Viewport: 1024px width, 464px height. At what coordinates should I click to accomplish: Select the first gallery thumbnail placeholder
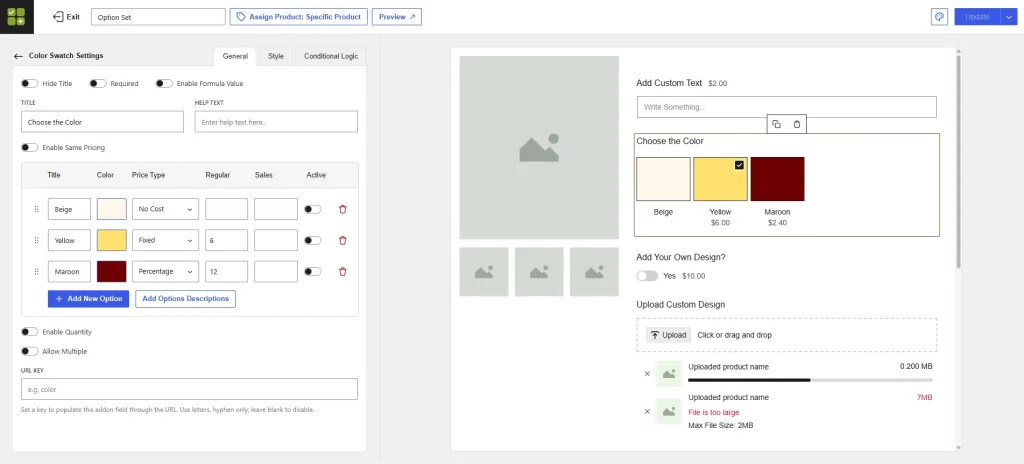[x=484, y=272]
